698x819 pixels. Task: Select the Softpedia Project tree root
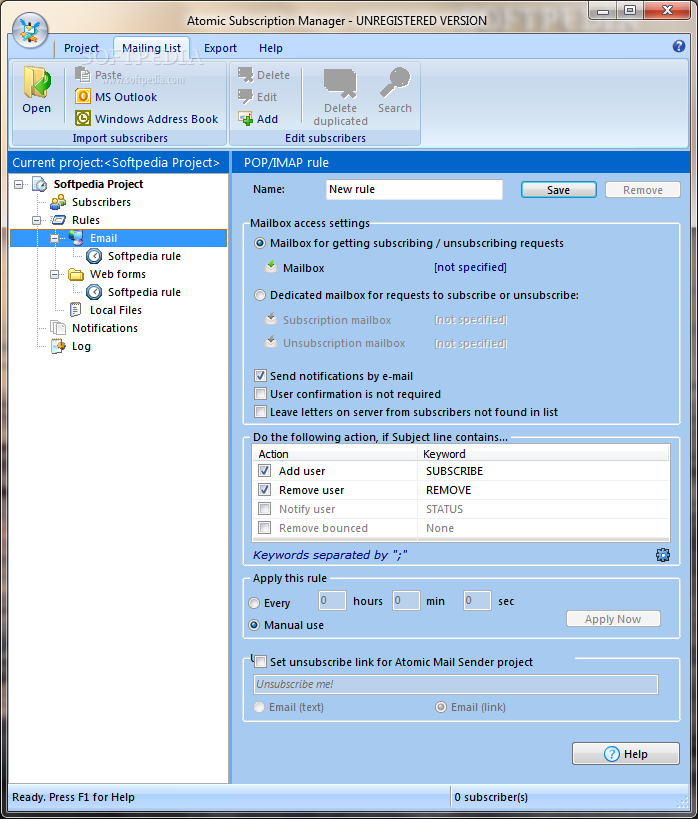(x=98, y=184)
